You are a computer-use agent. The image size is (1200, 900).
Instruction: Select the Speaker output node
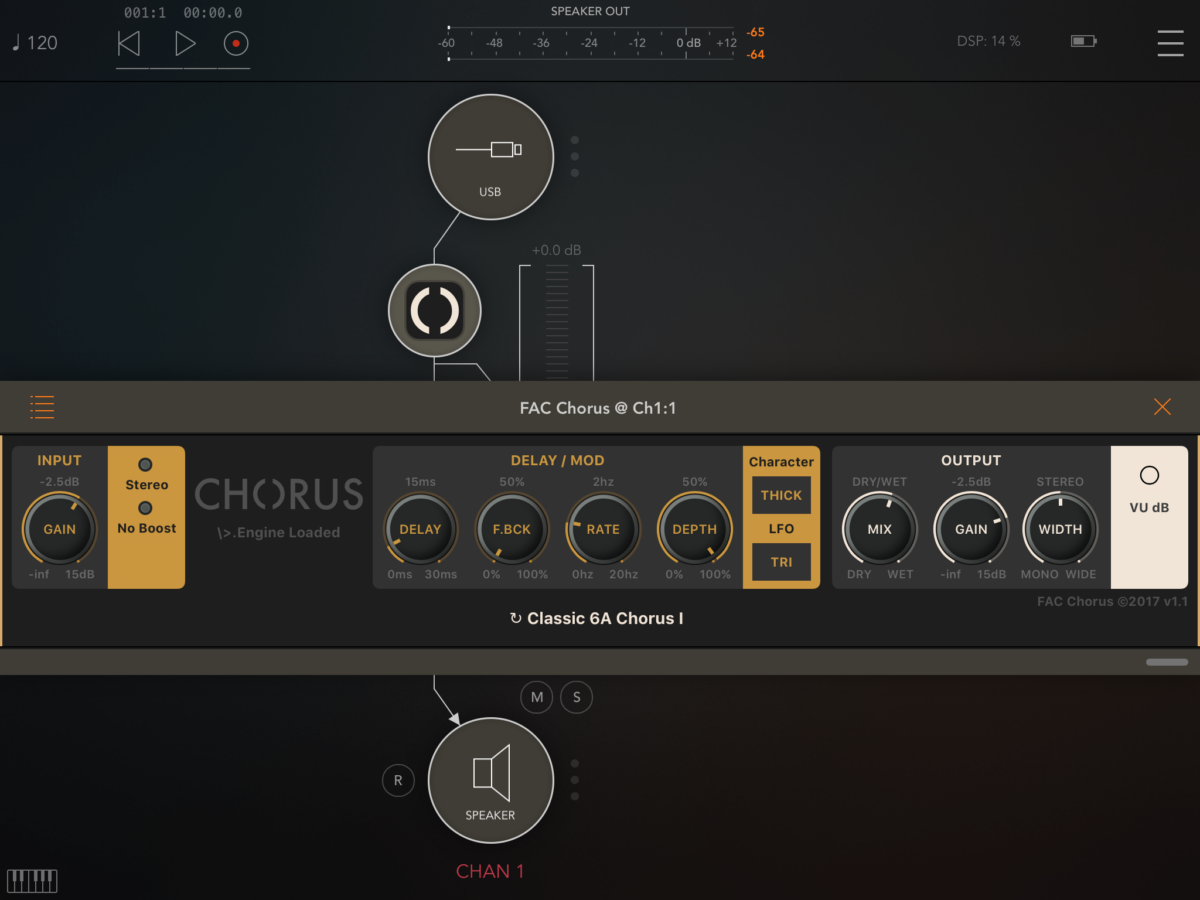pyautogui.click(x=490, y=780)
